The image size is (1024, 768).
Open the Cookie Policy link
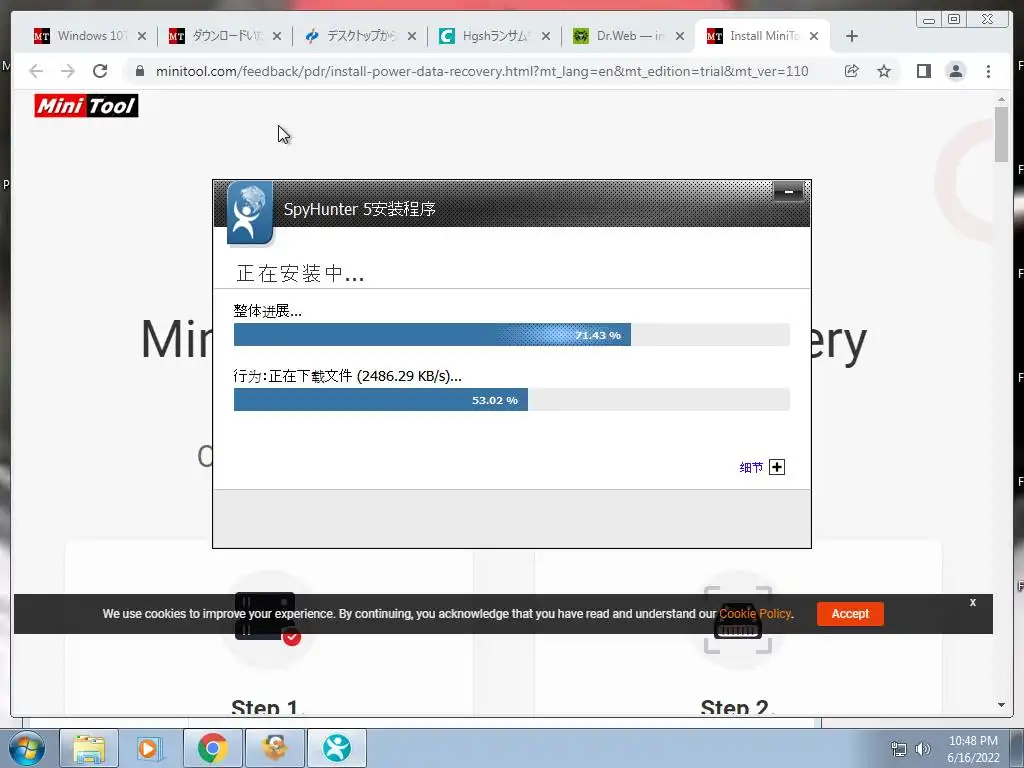(754, 614)
